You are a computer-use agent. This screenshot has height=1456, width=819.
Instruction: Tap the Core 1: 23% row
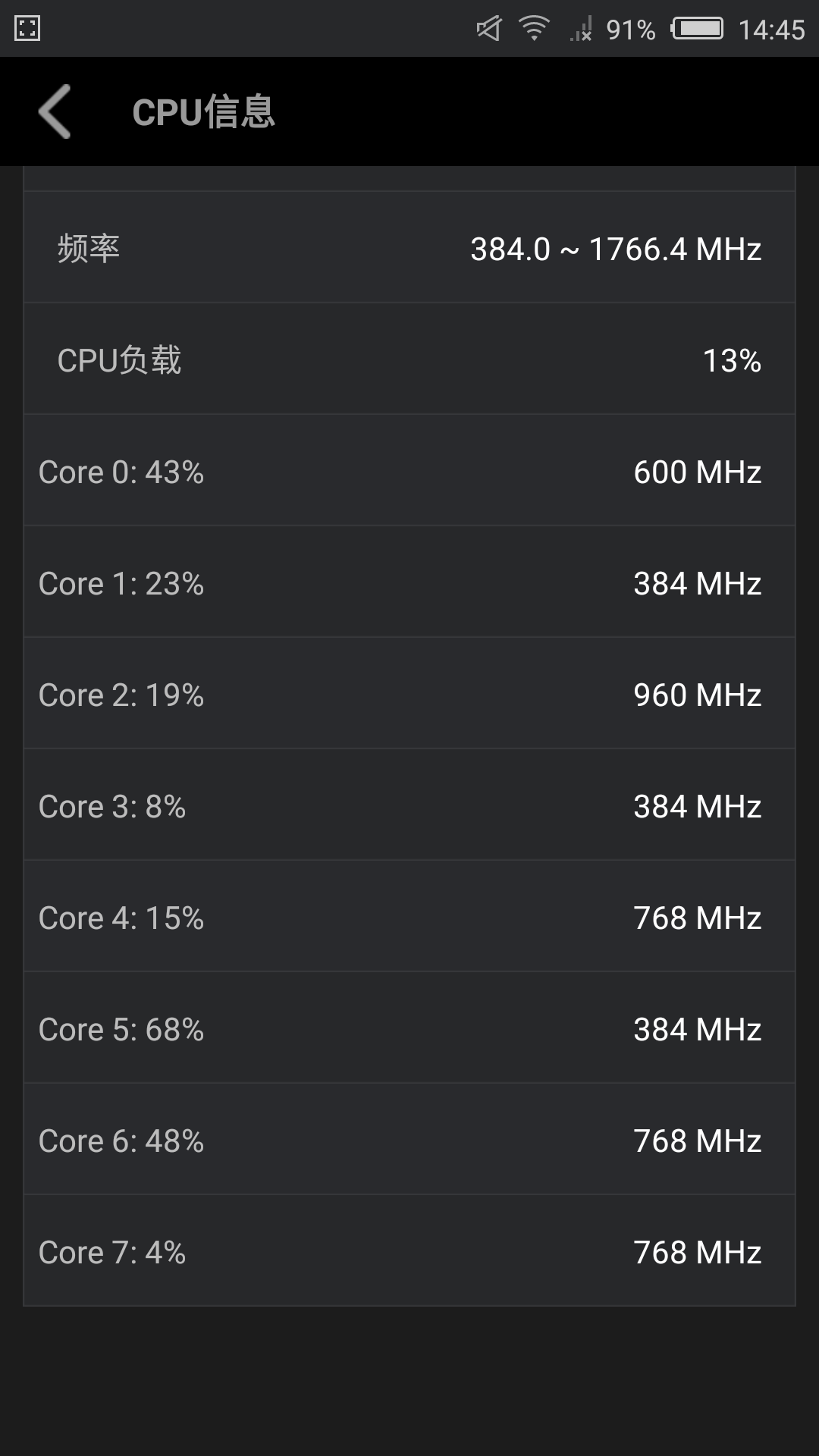point(409,582)
